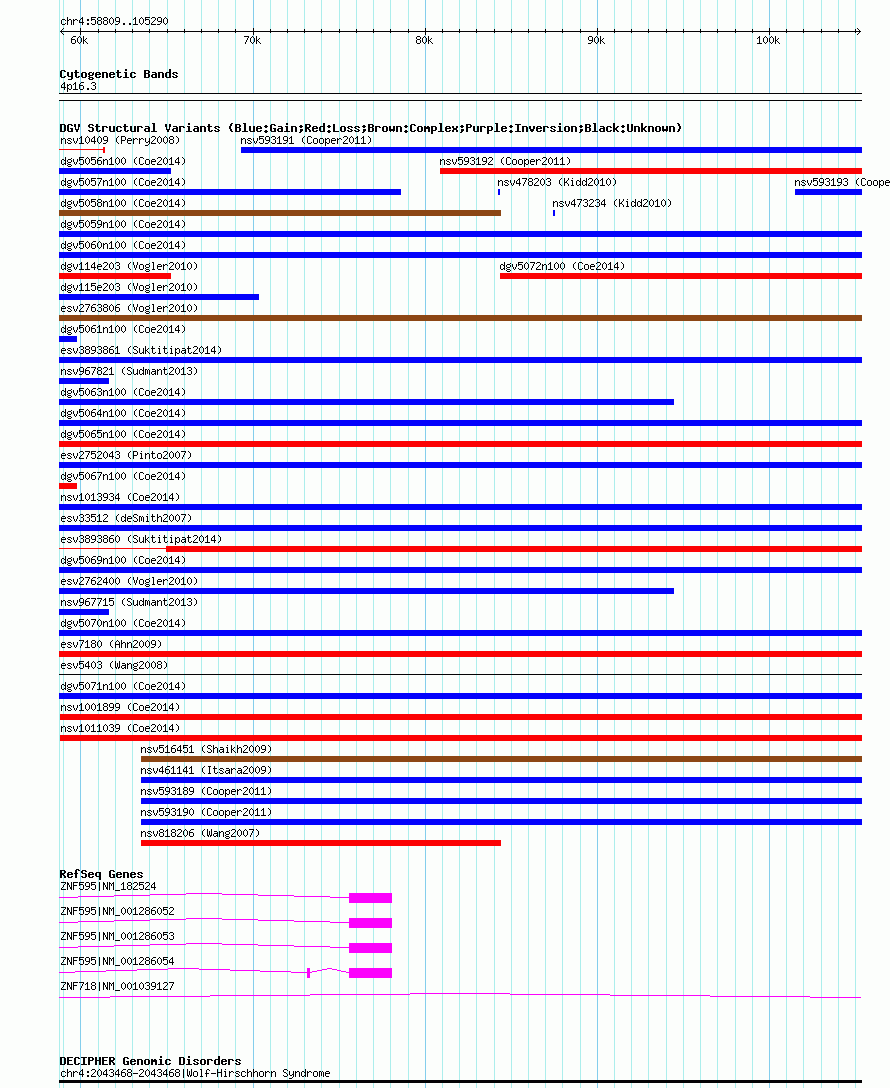890x1088 pixels.
Task: Click nsv593190 (Cooper2011) label
Action: (206, 813)
